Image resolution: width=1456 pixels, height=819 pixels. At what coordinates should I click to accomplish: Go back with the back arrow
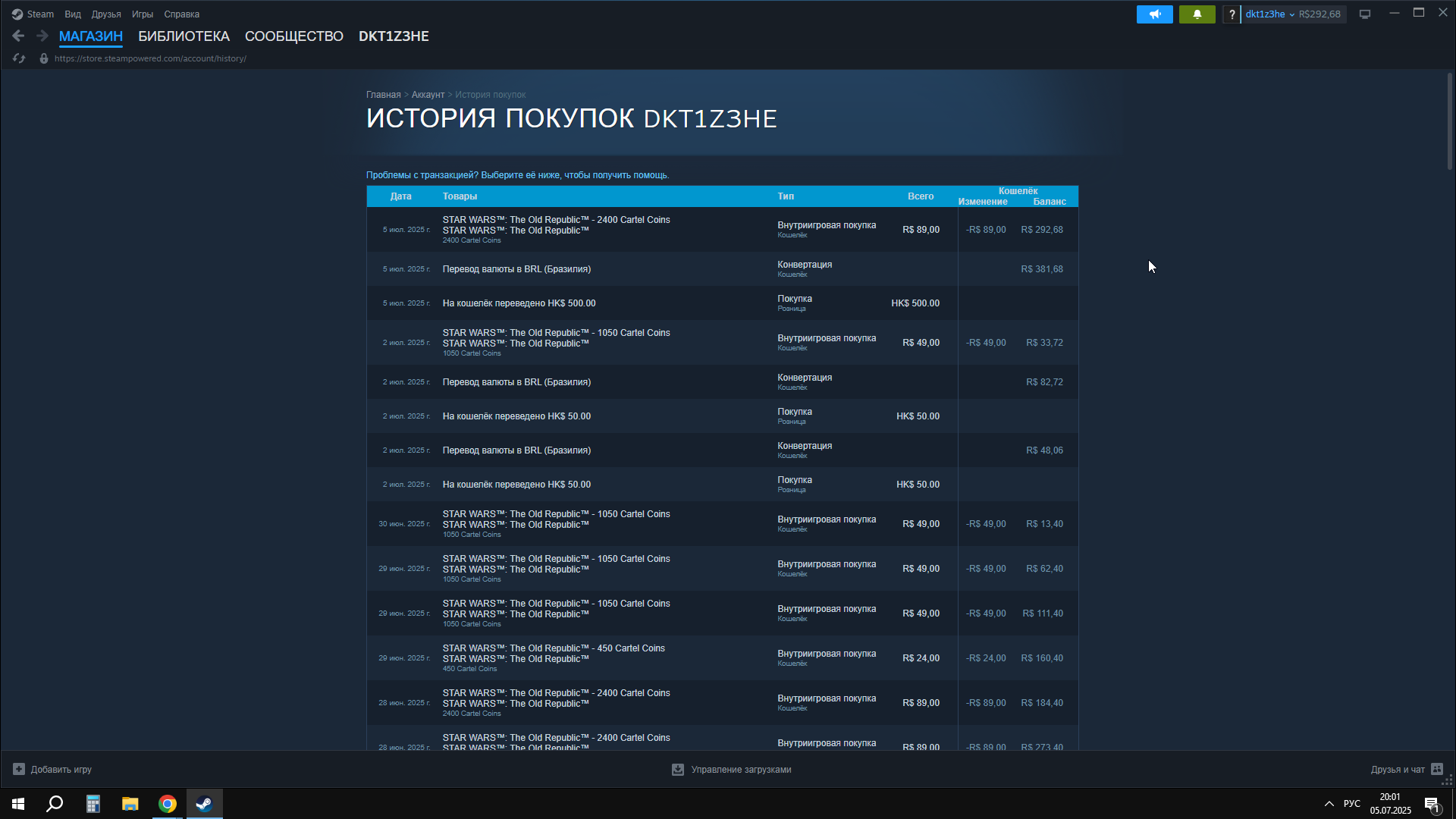[x=18, y=36]
